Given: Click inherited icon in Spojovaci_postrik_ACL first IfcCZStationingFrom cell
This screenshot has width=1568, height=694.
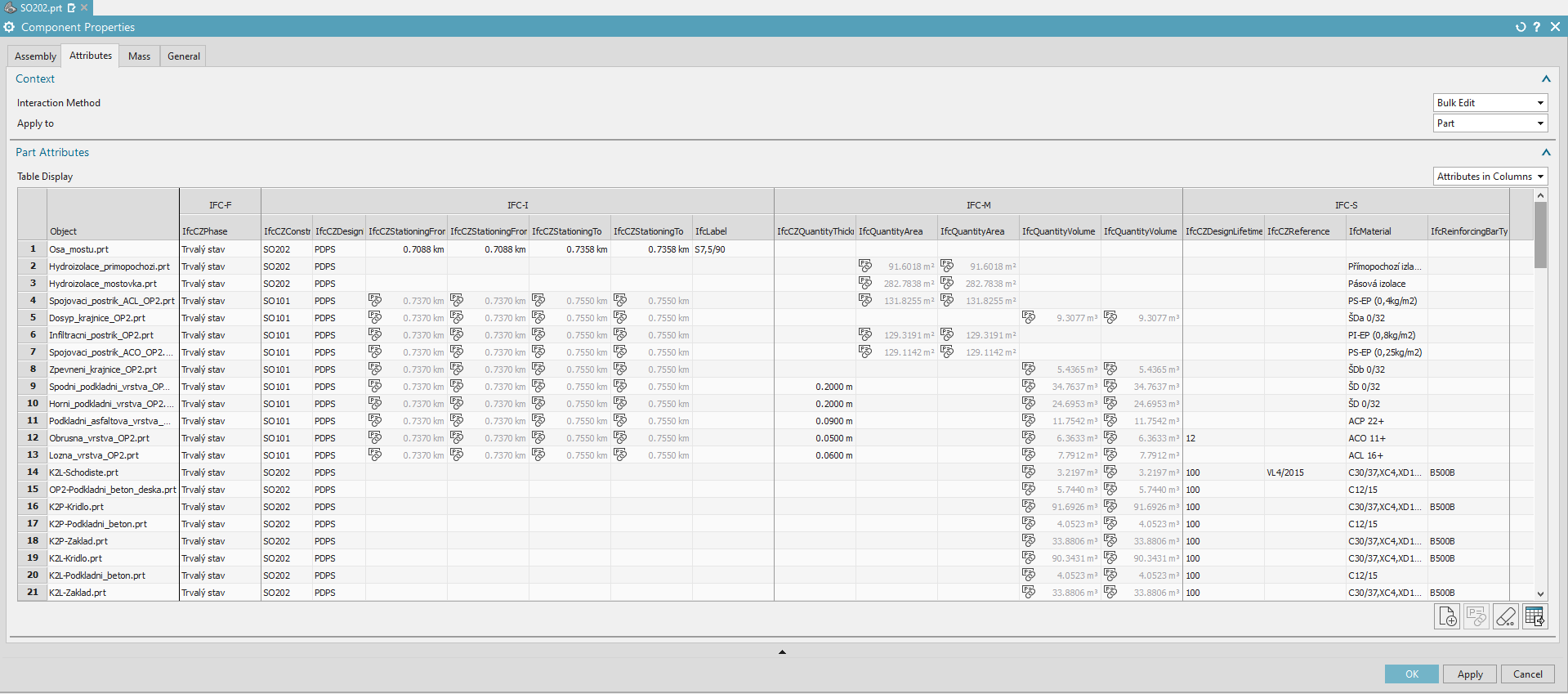Looking at the screenshot, I should [375, 300].
